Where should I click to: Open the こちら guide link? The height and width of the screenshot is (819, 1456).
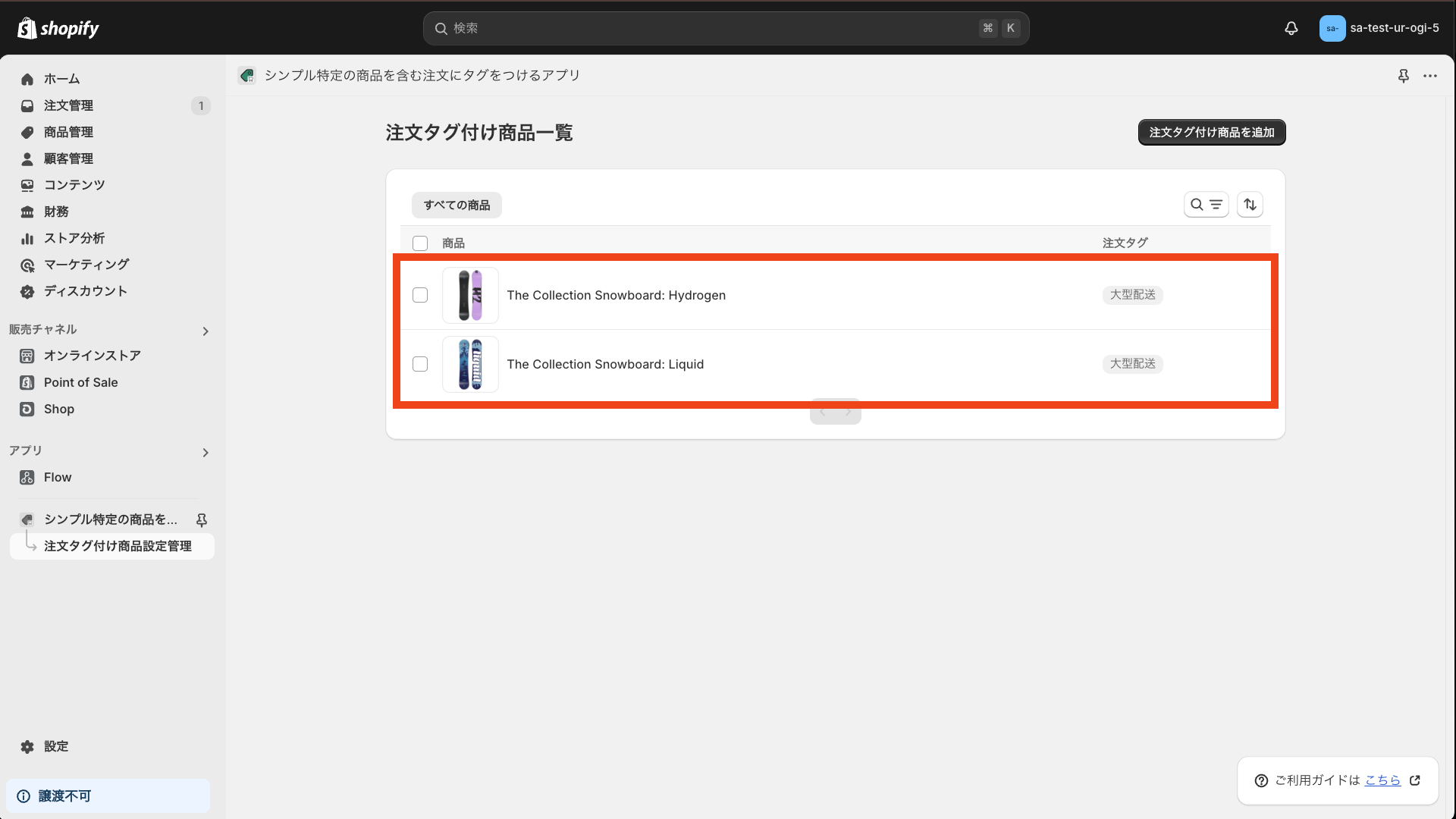coord(1382,780)
